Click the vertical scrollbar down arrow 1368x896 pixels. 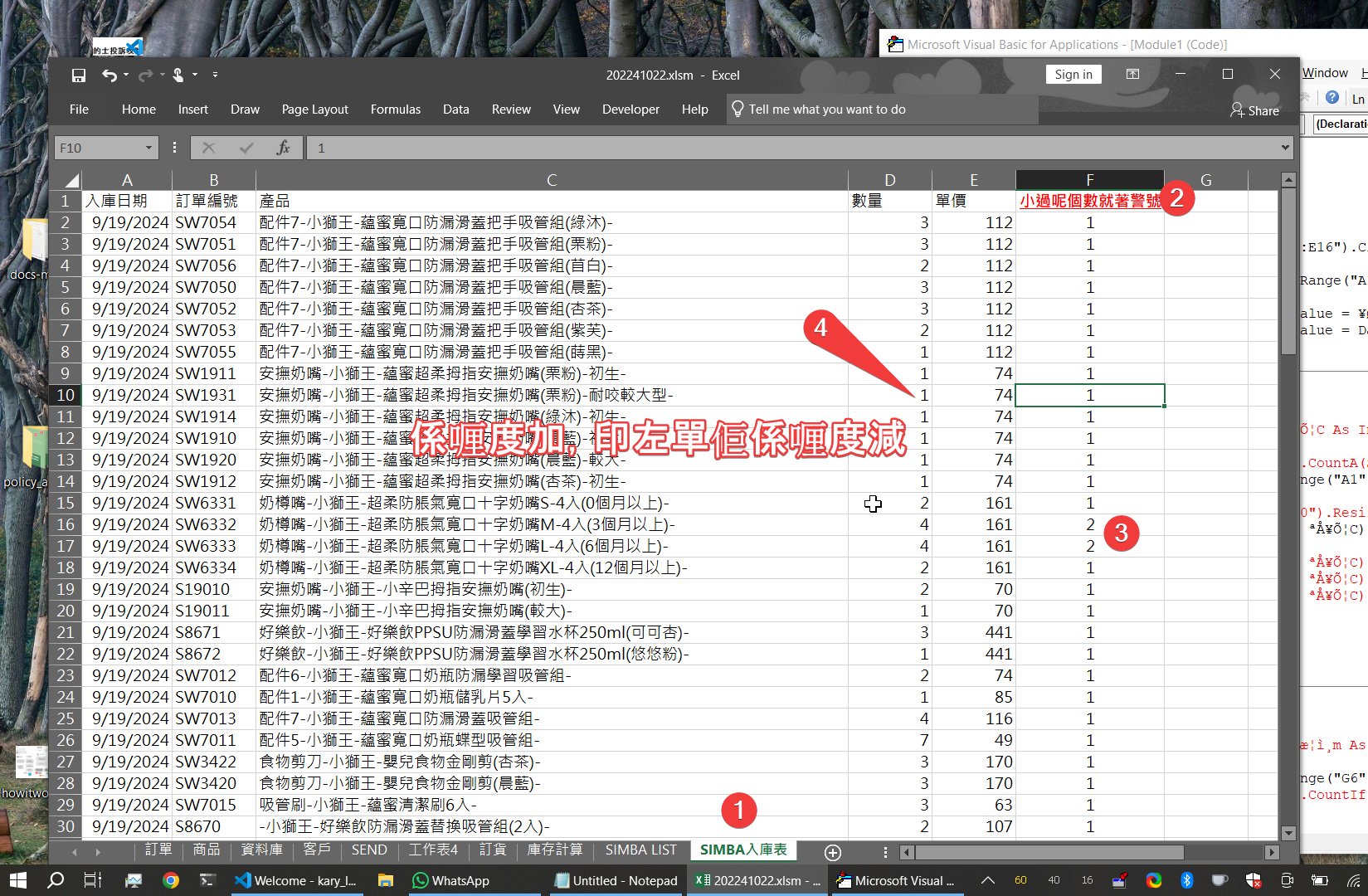coord(1288,833)
